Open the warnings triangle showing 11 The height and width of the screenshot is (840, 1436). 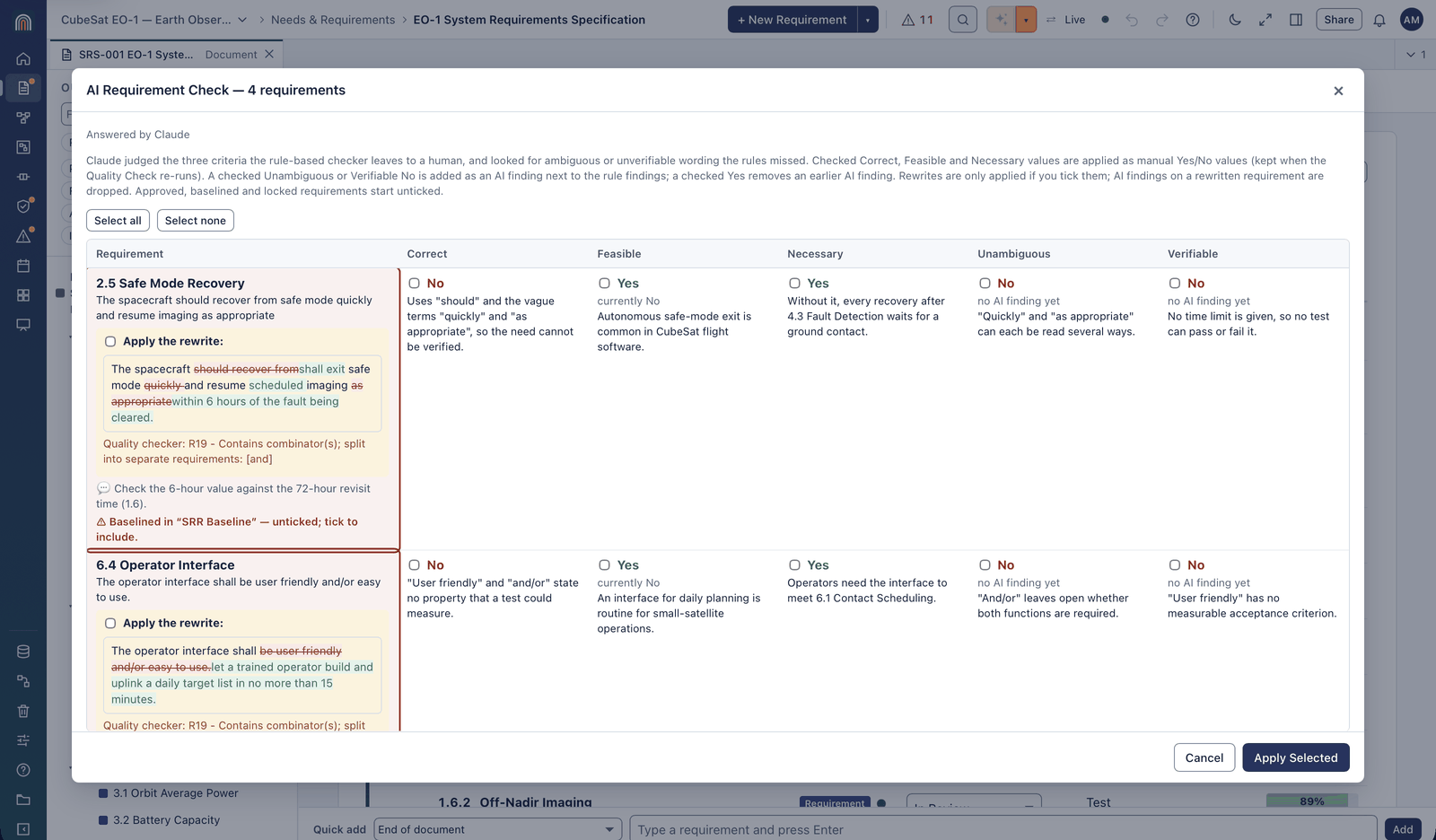click(x=917, y=20)
